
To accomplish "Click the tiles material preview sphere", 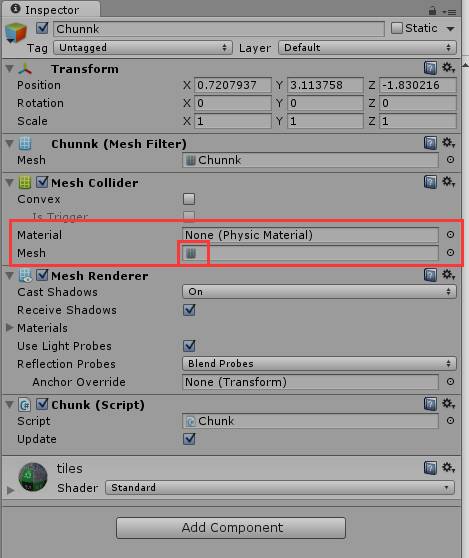I will coord(33,477).
